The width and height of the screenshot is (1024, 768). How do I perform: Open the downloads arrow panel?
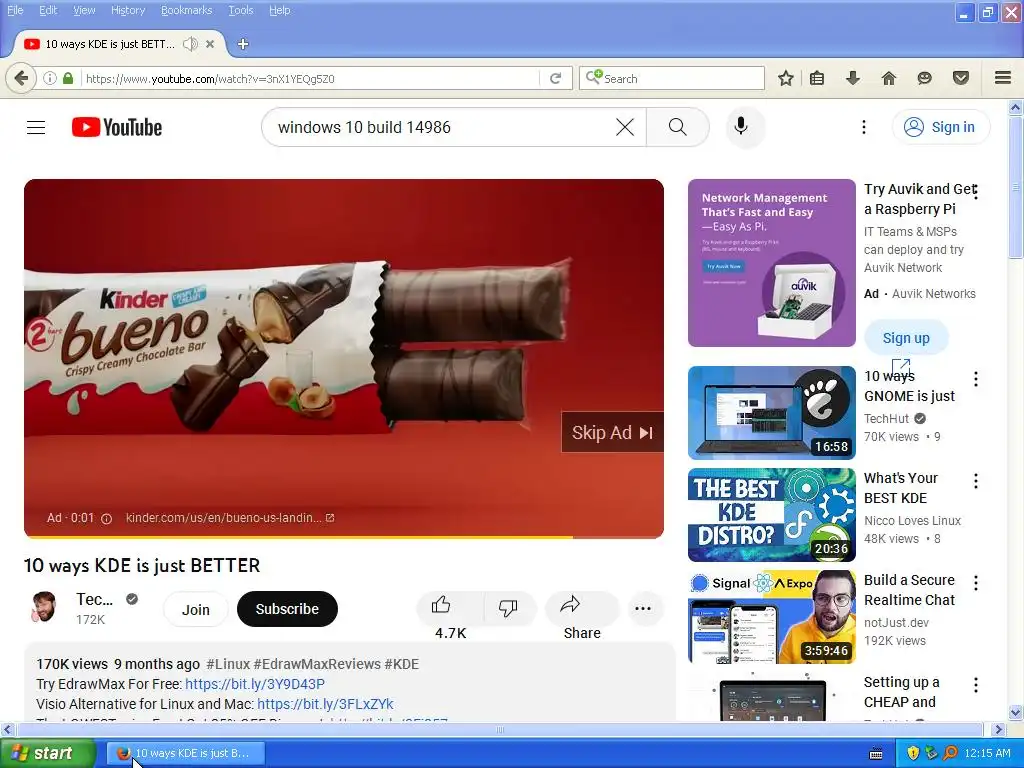click(x=852, y=78)
